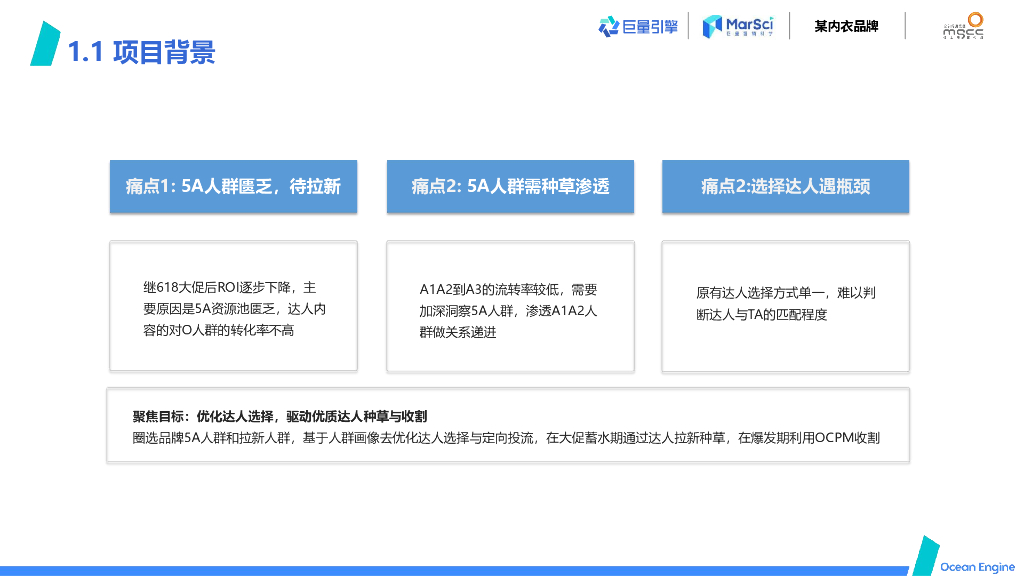Click the 巨量引擎 swirl logo icon
1024x576 pixels.
point(609,26)
